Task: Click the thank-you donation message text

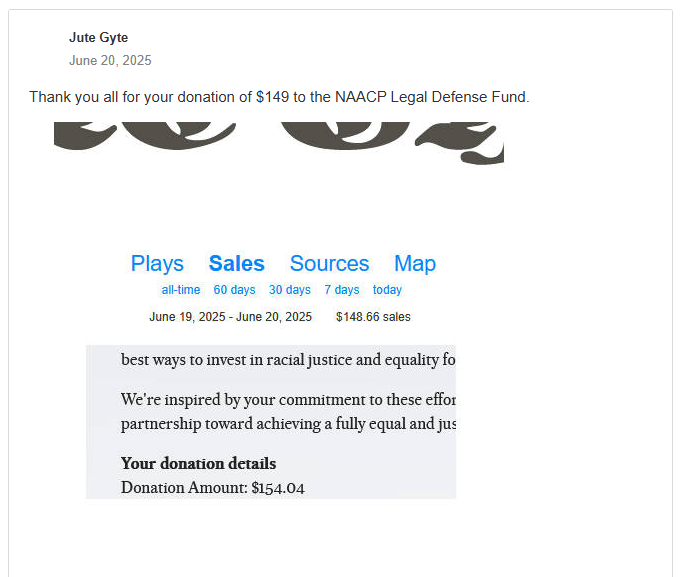Action: click(x=279, y=97)
